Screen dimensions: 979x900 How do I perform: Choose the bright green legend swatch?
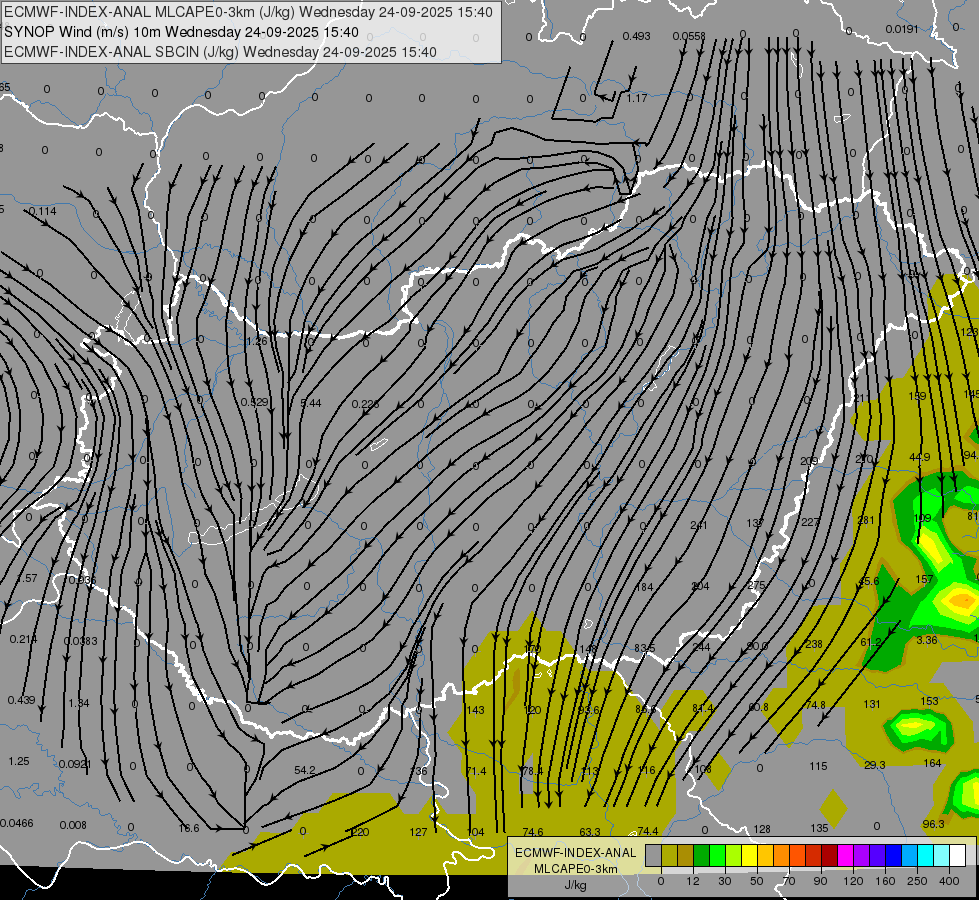tap(718, 856)
